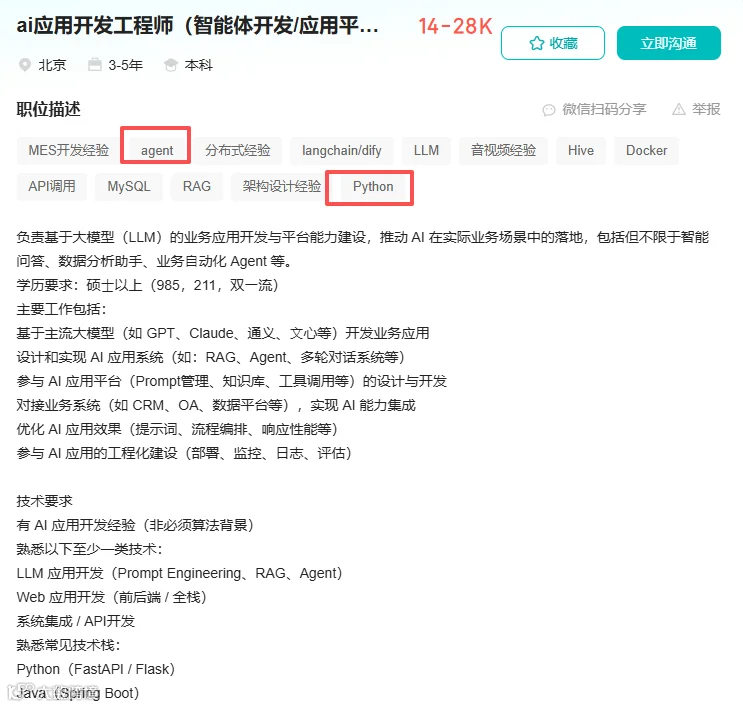
Task: Click the line about Prompt管理、知识库
Action: point(232,381)
